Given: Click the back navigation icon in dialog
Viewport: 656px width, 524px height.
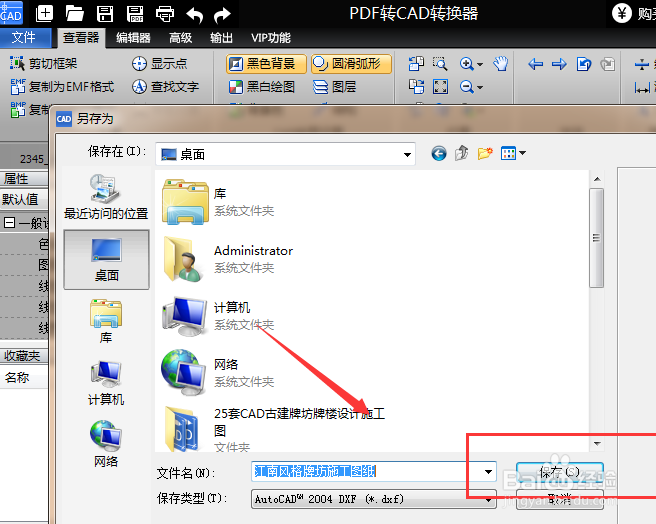Looking at the screenshot, I should pos(438,154).
